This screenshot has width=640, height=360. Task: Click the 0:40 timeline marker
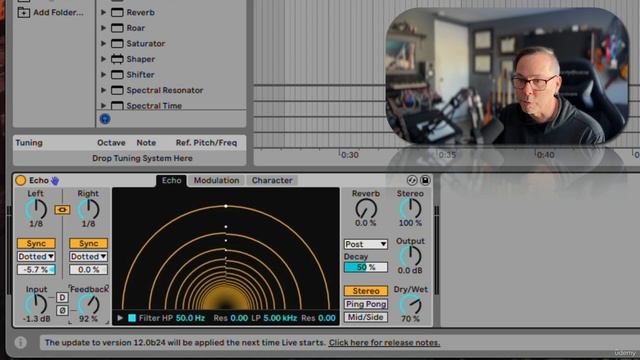(x=545, y=155)
